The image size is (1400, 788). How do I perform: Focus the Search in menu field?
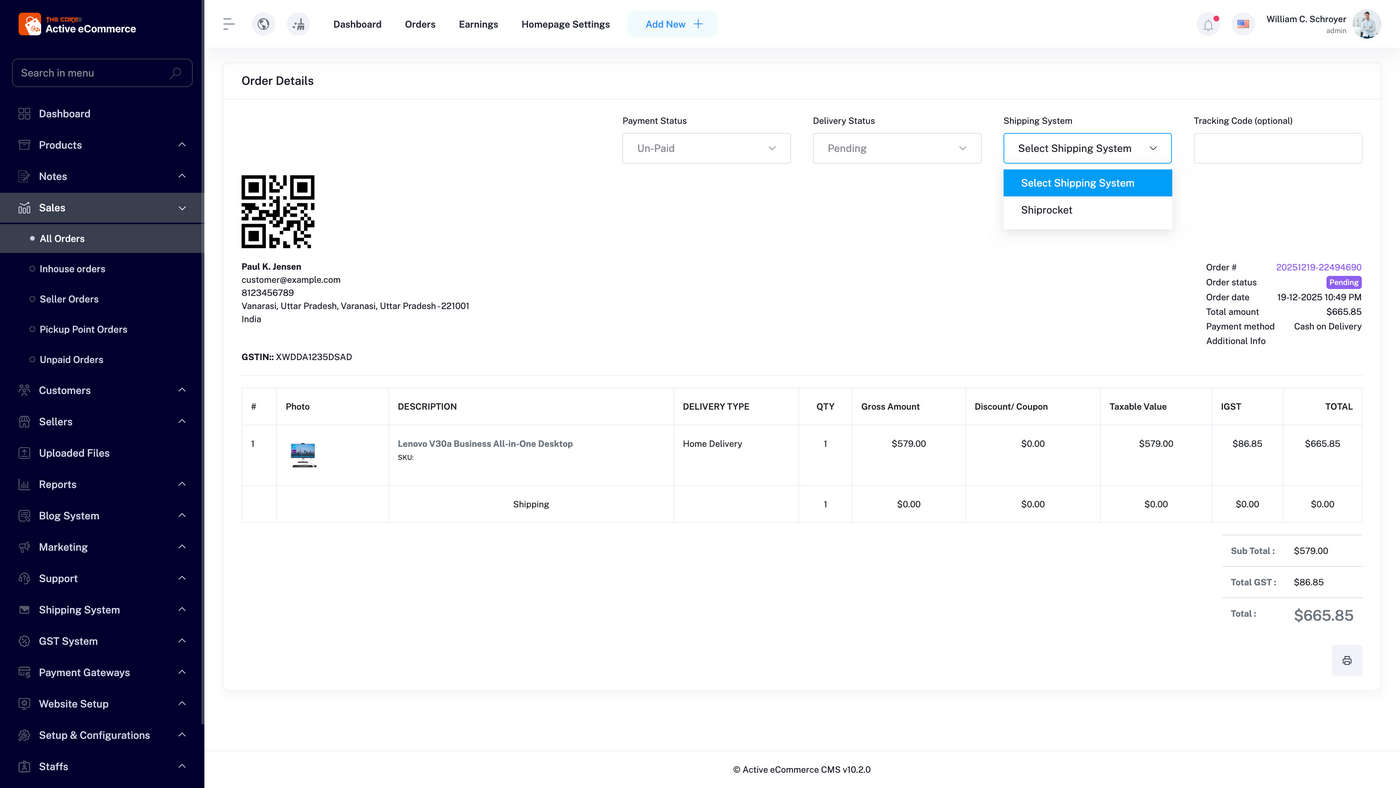click(x=102, y=73)
